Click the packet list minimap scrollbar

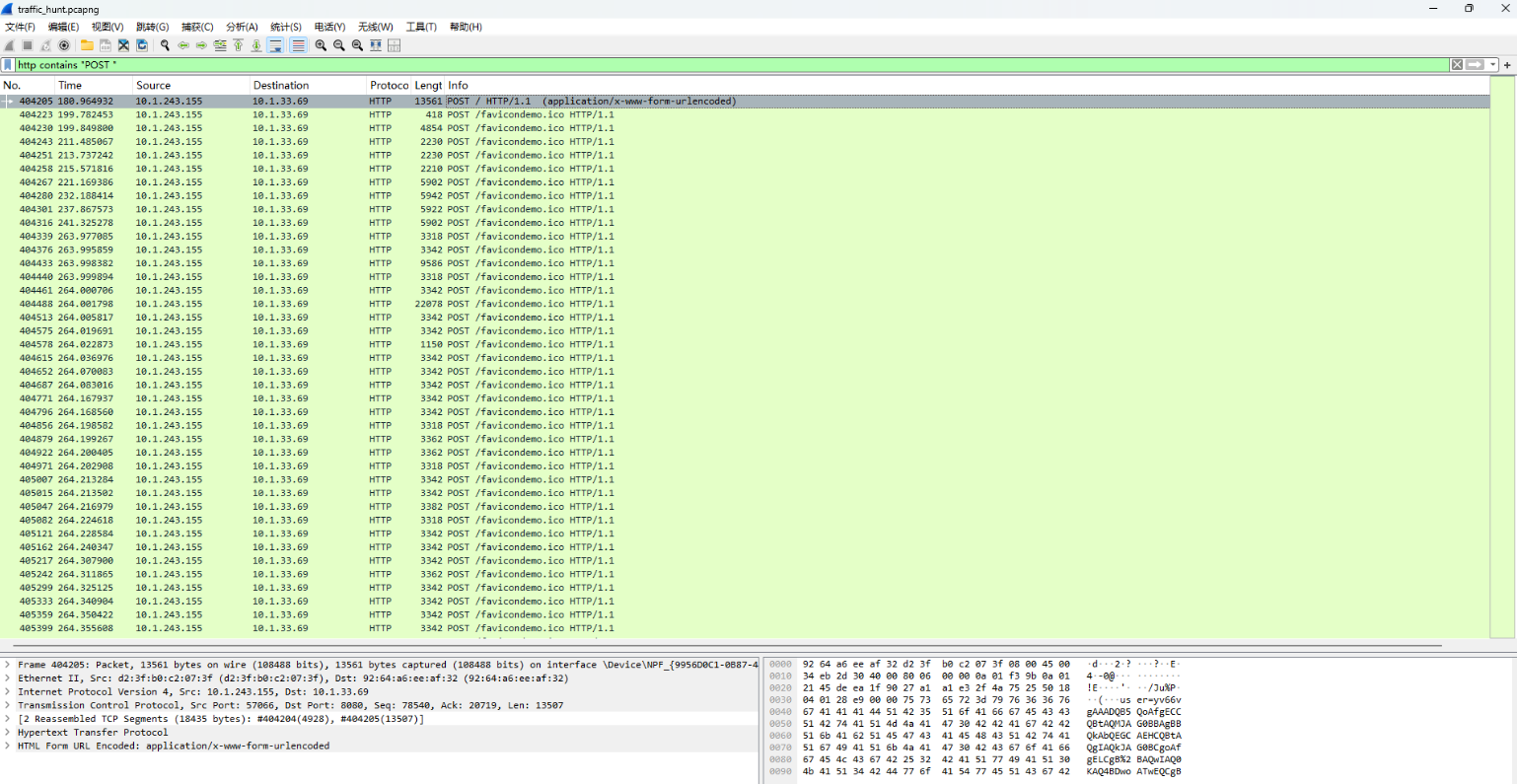pos(1503,357)
